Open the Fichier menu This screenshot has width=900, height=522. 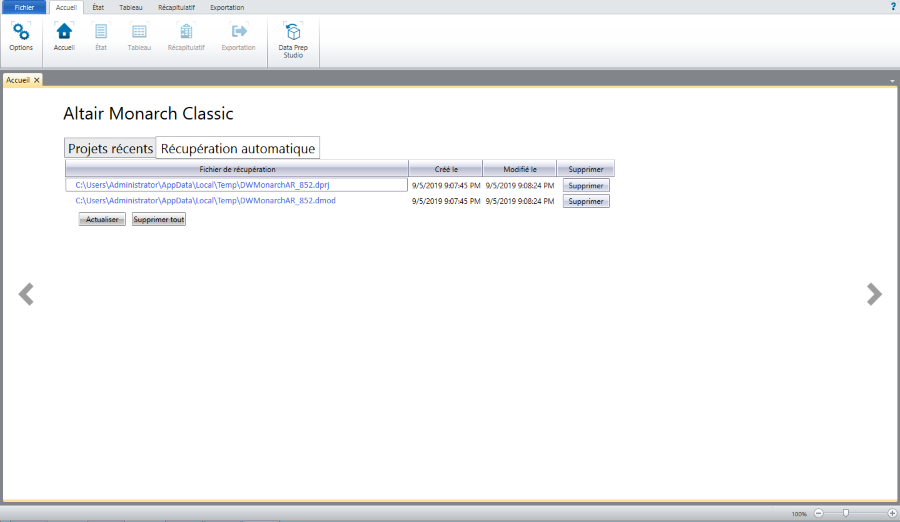pos(24,7)
